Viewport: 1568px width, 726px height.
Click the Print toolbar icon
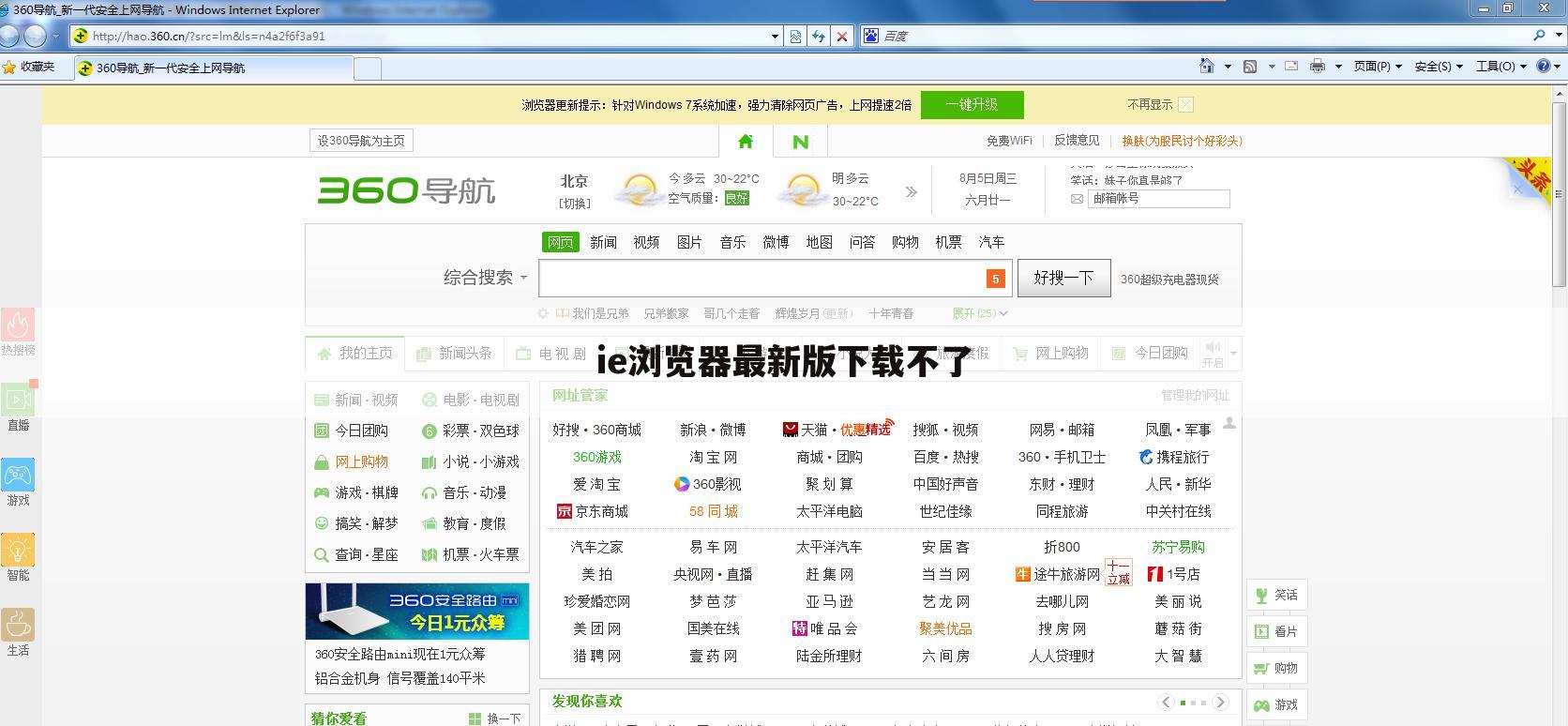(1318, 66)
